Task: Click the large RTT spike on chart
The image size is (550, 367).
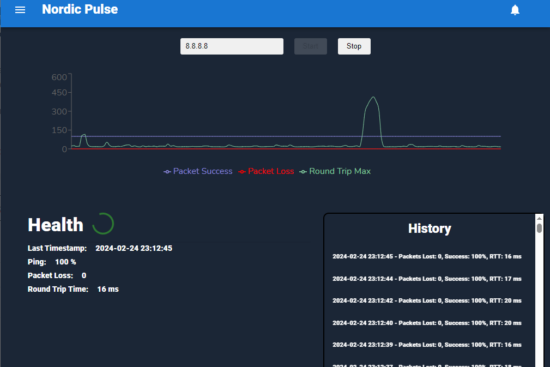Action: [x=373, y=97]
